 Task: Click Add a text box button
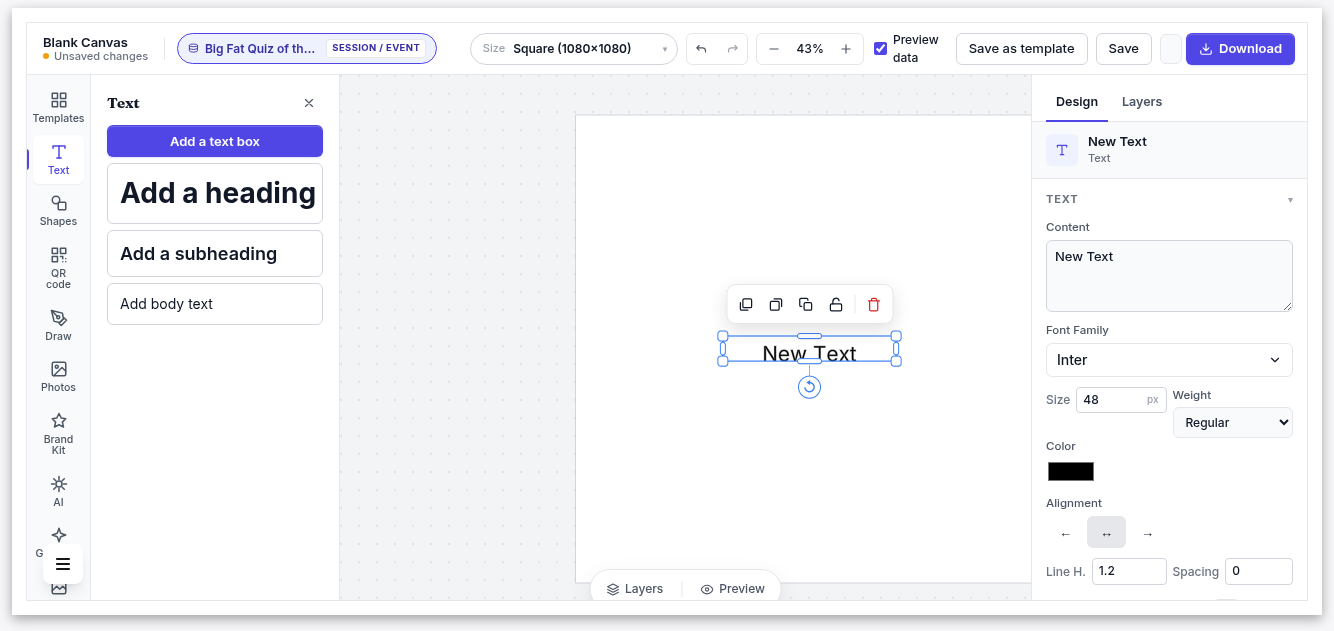(x=215, y=141)
